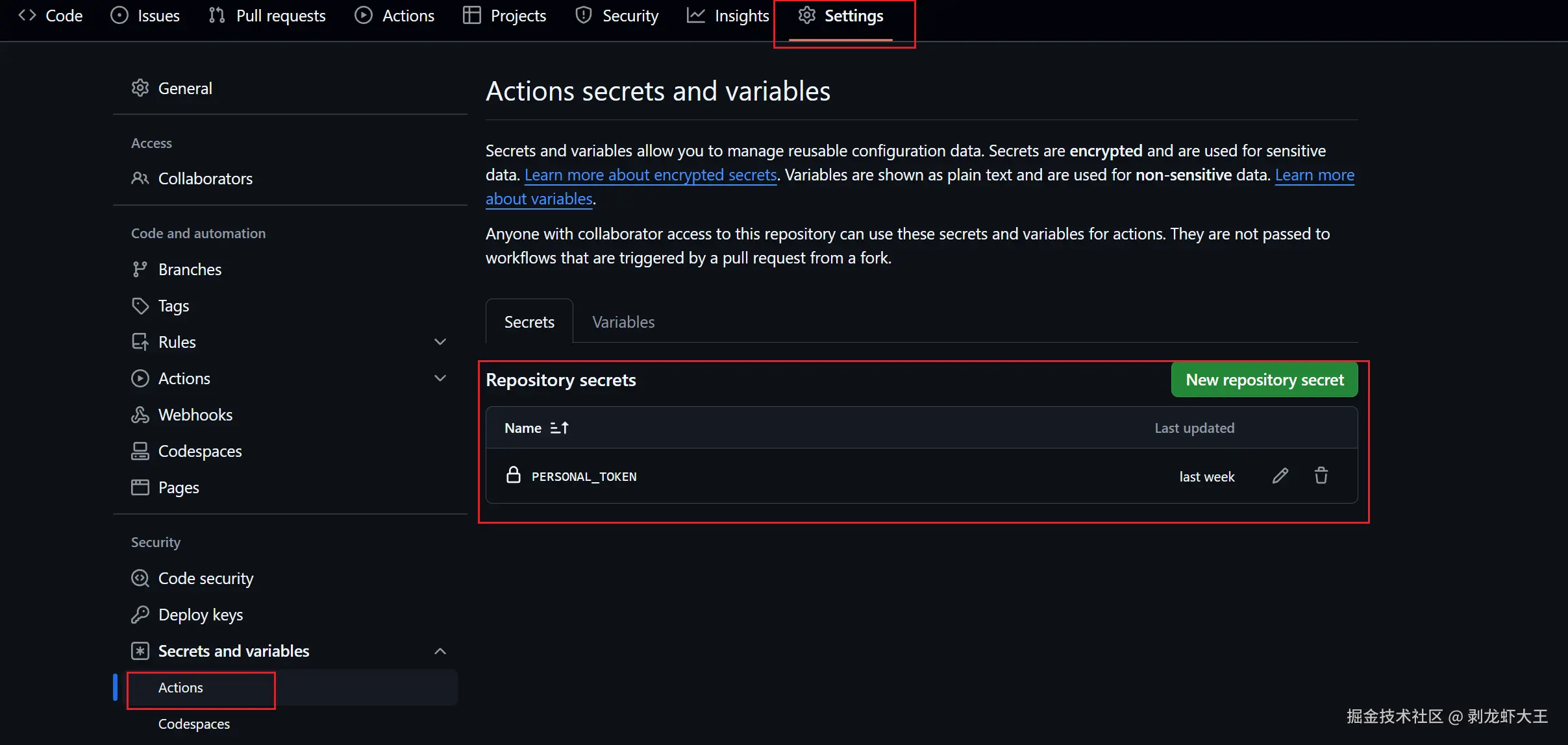Viewport: 1568px width, 745px height.
Task: Switch to the Variables tab
Action: click(623, 321)
